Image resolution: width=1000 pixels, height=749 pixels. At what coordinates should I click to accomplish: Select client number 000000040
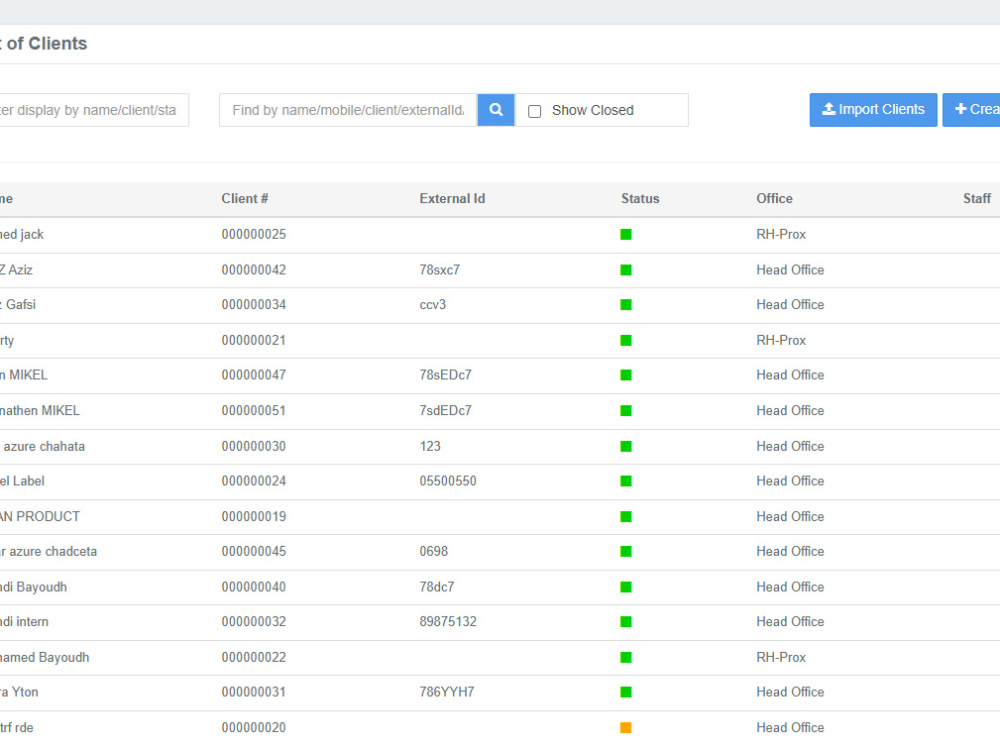point(254,587)
